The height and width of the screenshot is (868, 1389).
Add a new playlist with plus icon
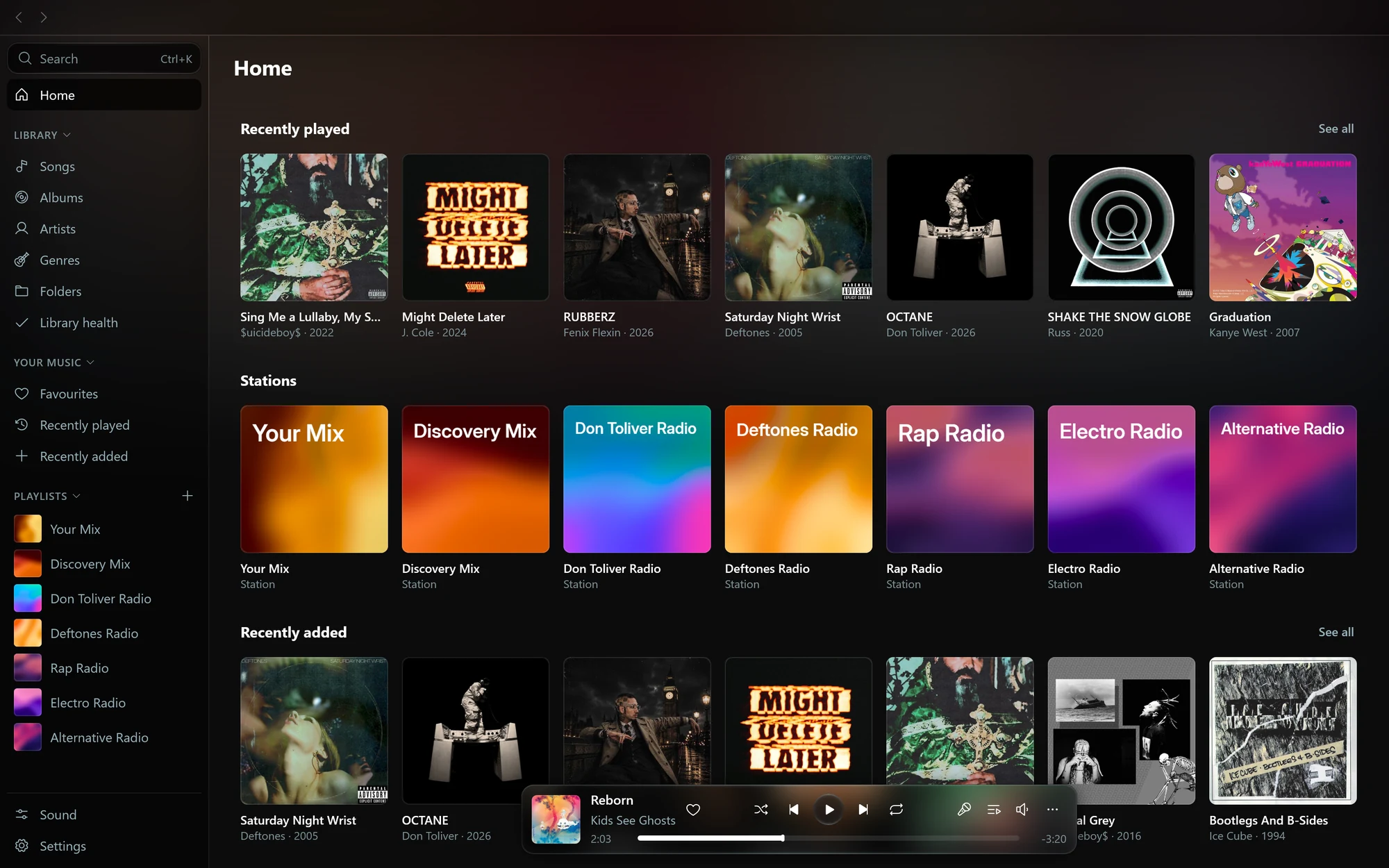click(x=188, y=496)
